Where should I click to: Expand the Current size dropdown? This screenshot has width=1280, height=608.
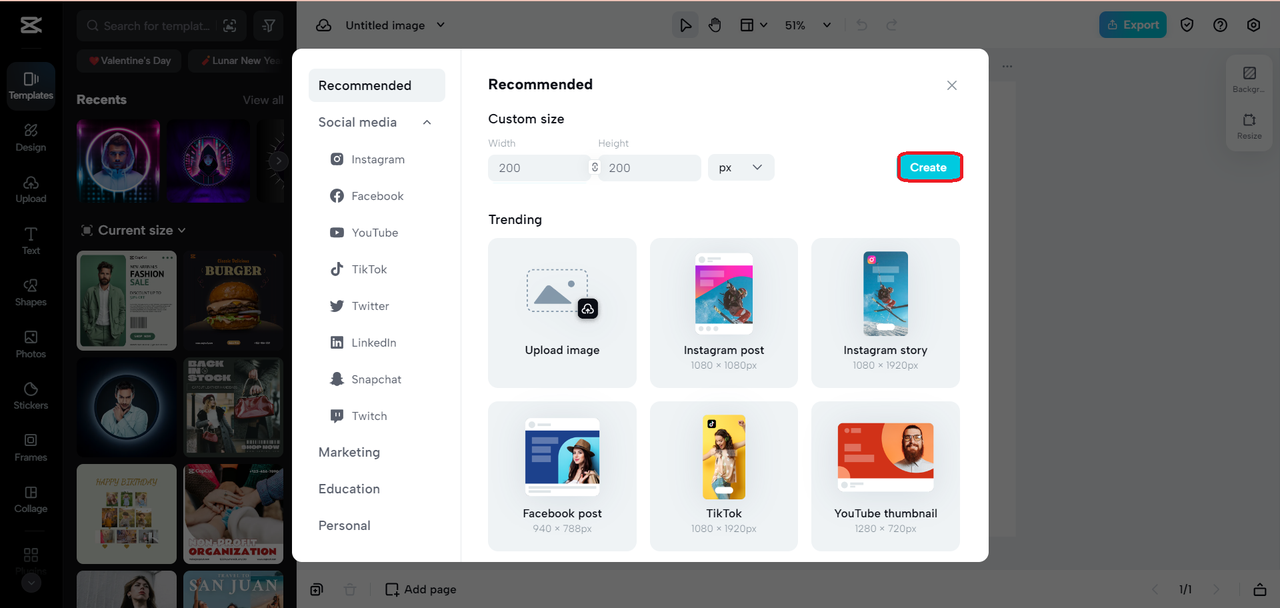pos(134,230)
